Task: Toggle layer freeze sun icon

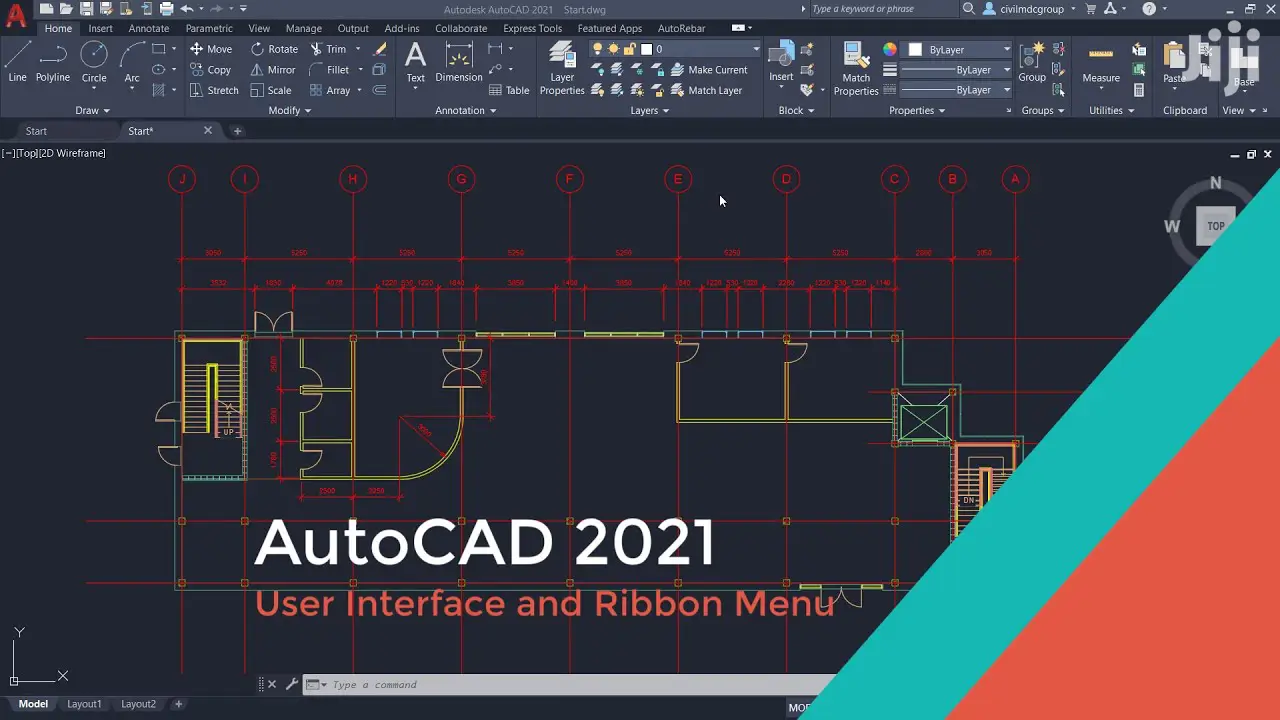Action: tap(614, 49)
